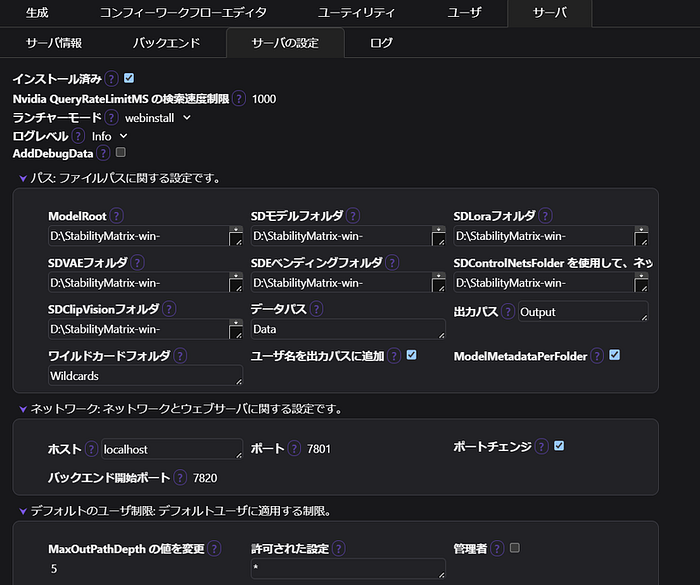
Task: Open help icon for インストール済み
Action: [x=111, y=79]
